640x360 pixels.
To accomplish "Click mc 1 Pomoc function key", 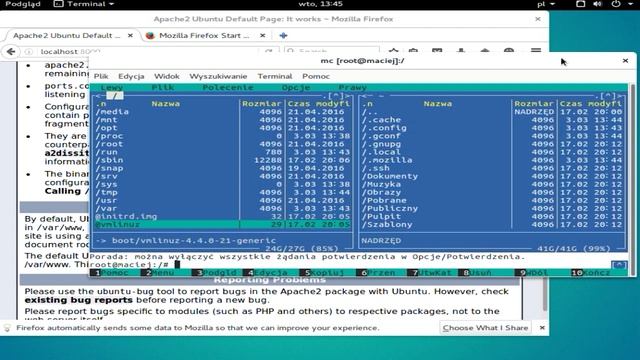I will click(109, 273).
